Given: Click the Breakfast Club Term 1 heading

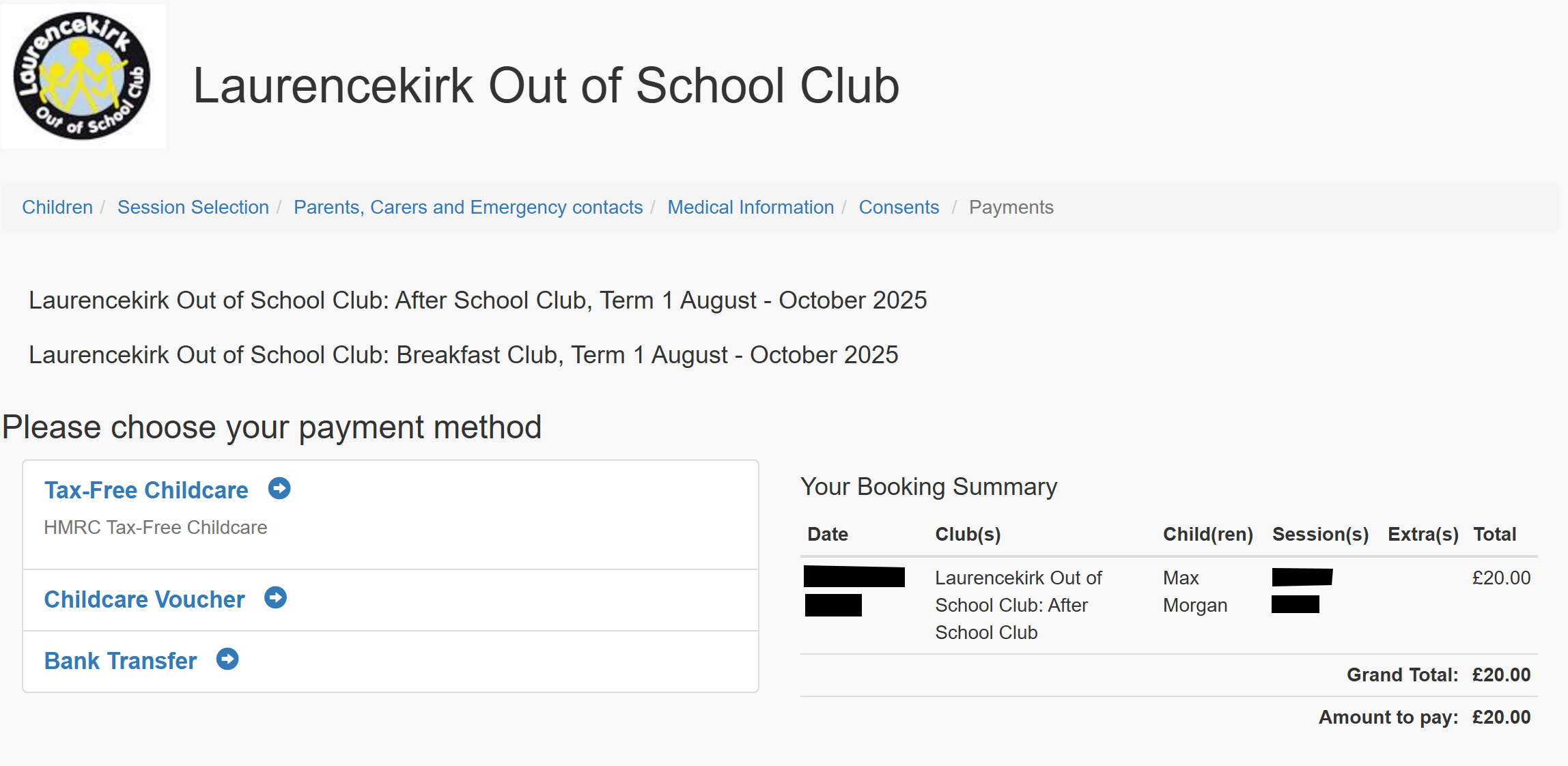Looking at the screenshot, I should click(x=463, y=355).
